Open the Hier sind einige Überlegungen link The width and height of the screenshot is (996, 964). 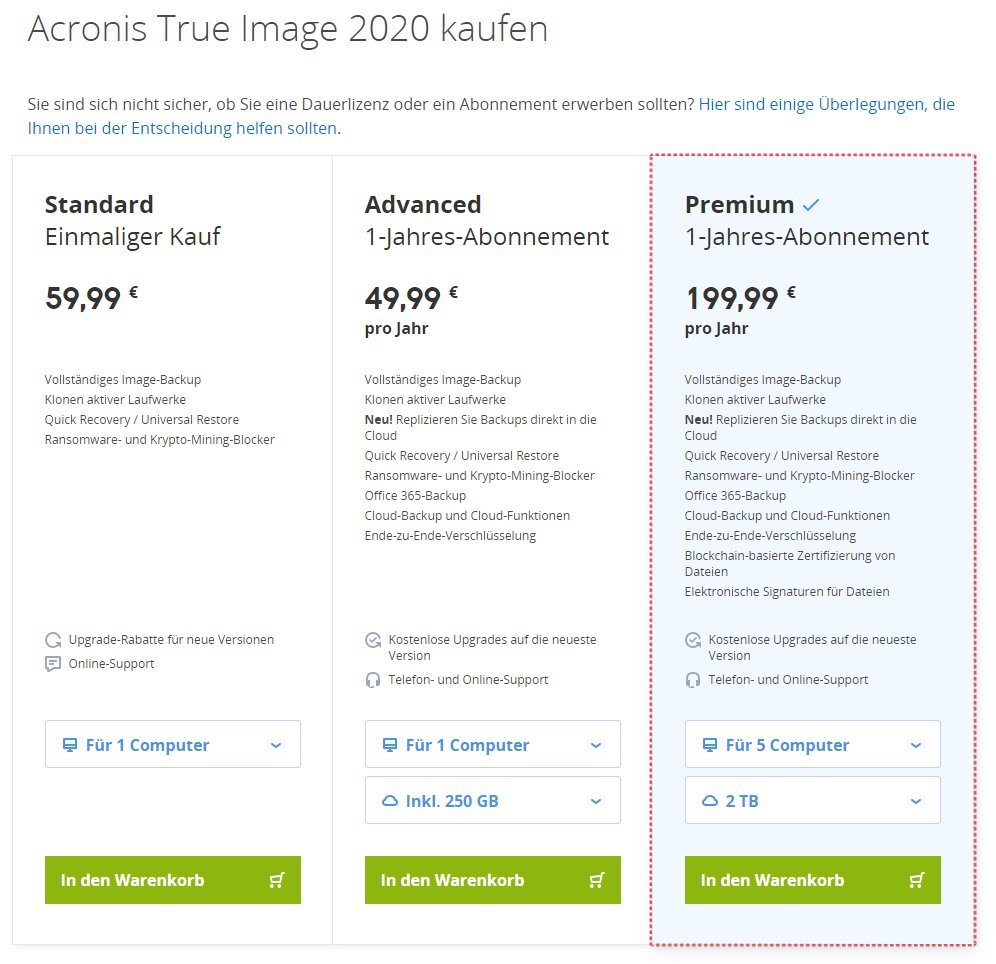tap(491, 116)
